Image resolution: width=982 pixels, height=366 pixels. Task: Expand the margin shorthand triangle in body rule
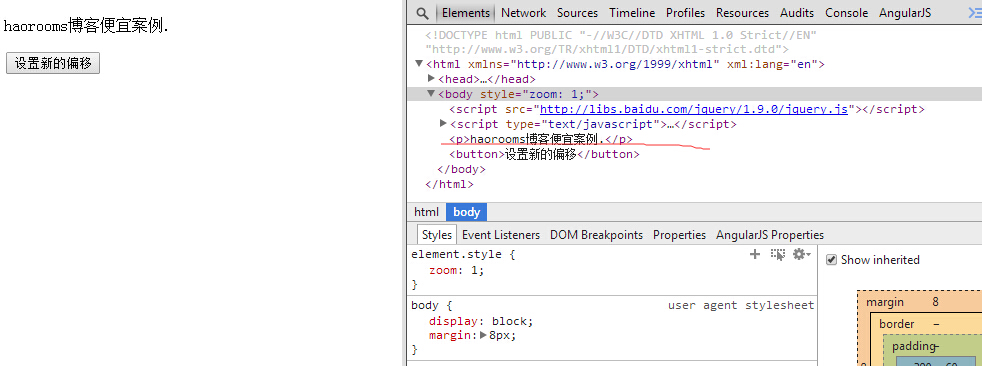click(483, 335)
